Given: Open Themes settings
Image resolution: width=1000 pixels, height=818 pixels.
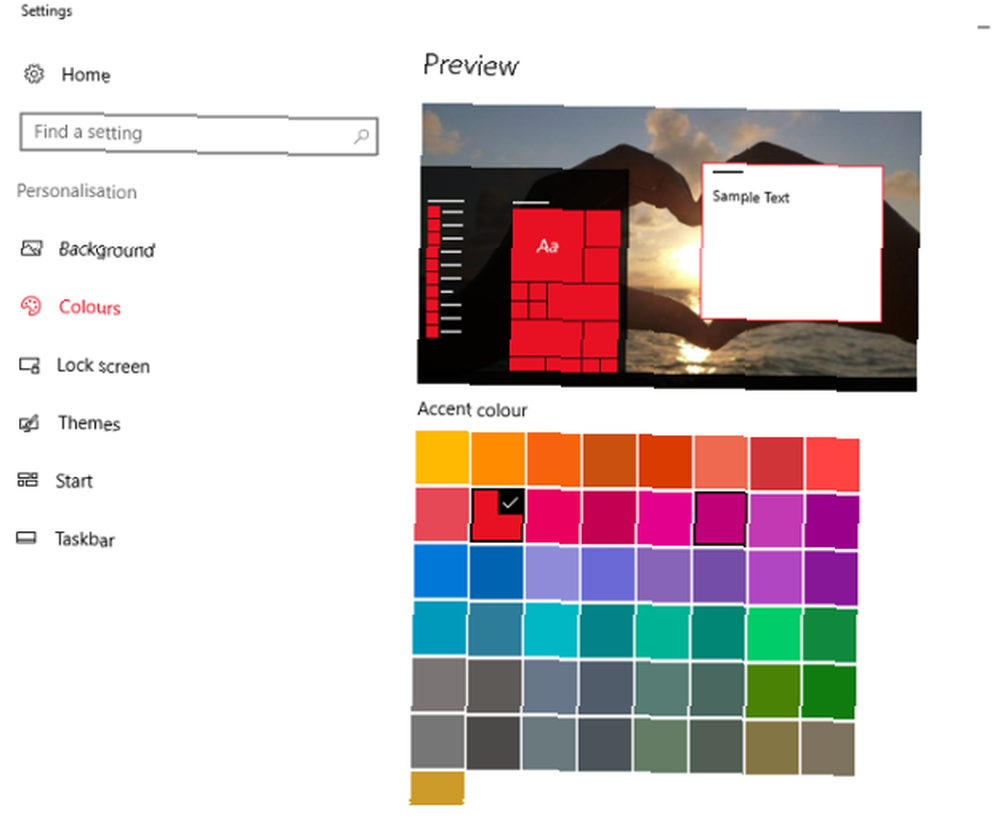Looking at the screenshot, I should click(x=89, y=423).
